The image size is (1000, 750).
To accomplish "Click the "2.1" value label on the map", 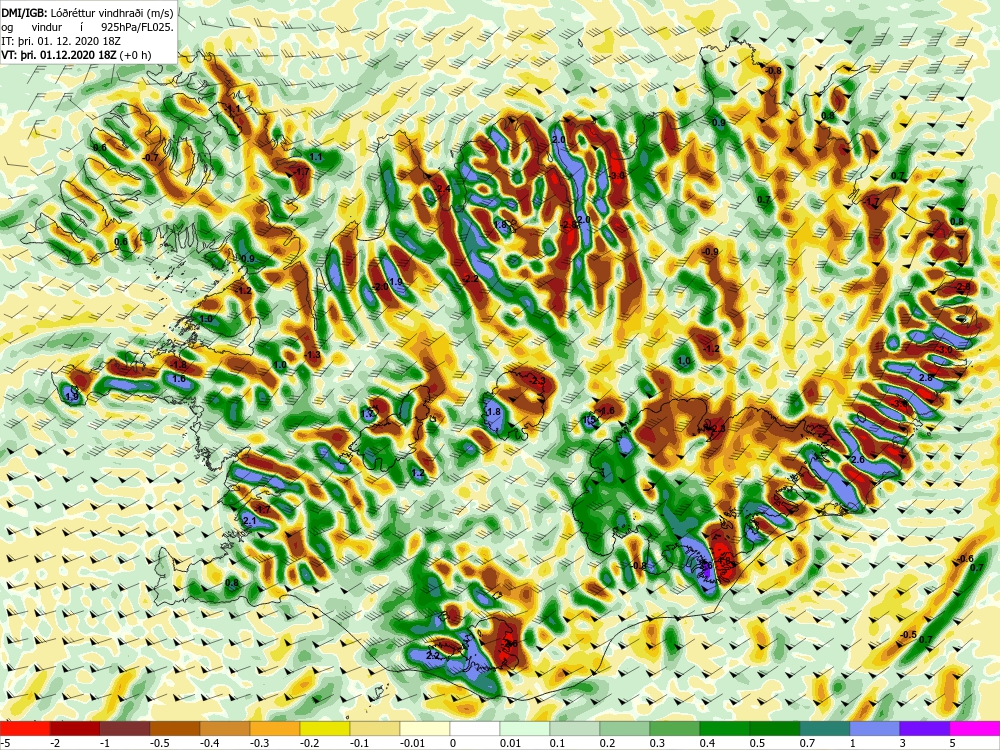I will (250, 521).
